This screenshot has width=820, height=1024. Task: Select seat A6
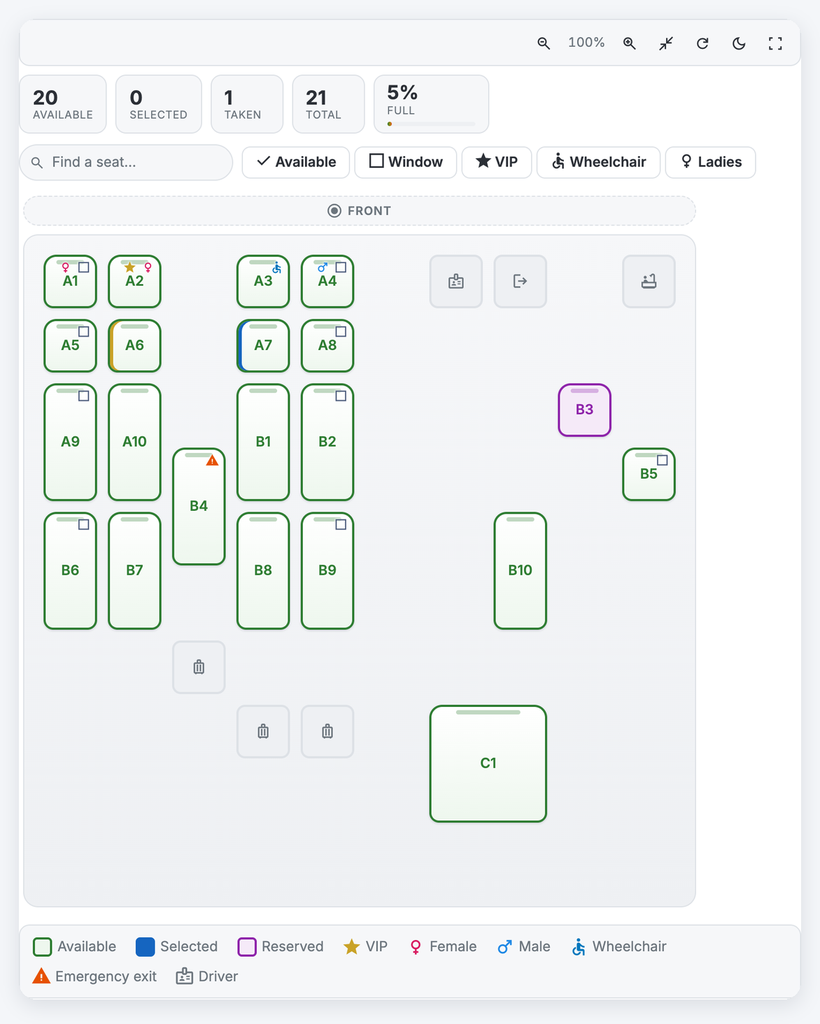tap(134, 345)
